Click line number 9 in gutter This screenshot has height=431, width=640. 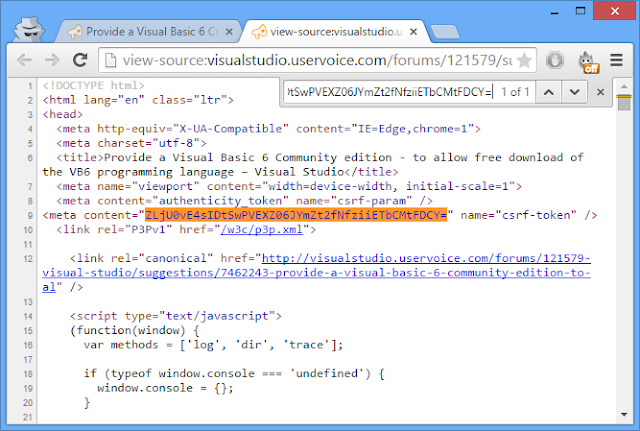click(x=30, y=216)
